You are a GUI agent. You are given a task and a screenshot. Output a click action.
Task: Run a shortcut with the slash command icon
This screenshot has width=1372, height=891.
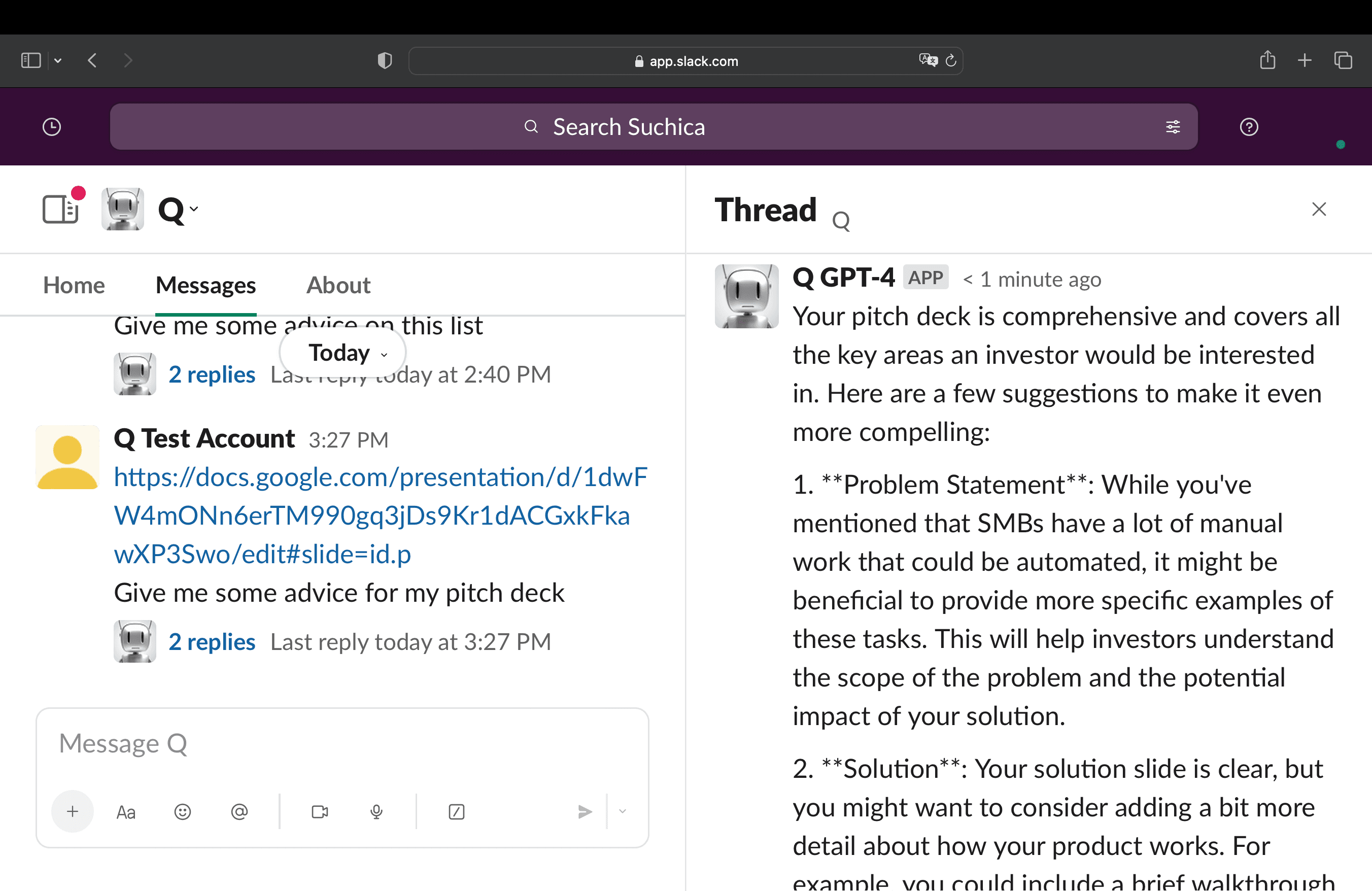point(456,811)
